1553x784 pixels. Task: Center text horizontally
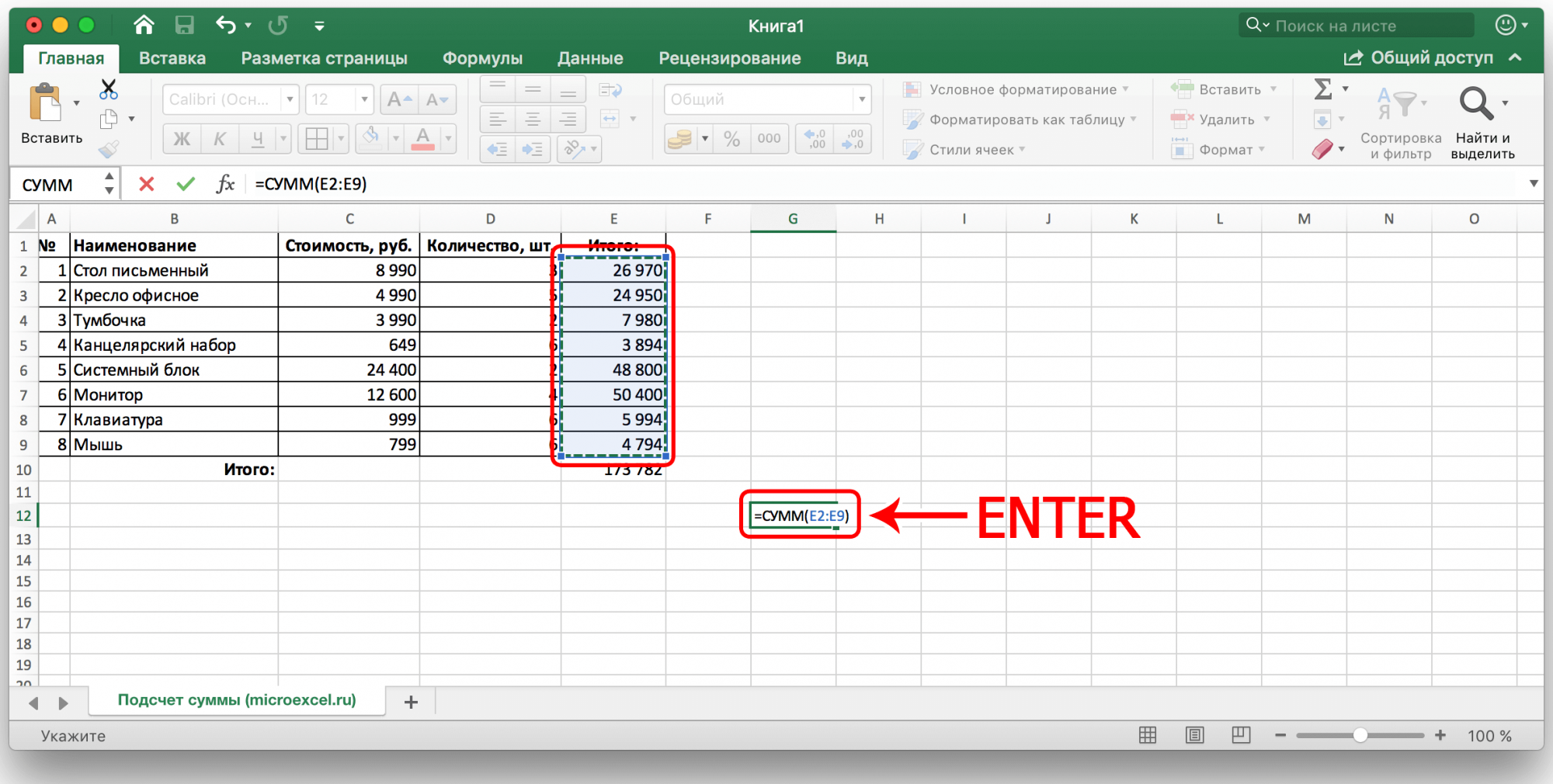[533, 119]
